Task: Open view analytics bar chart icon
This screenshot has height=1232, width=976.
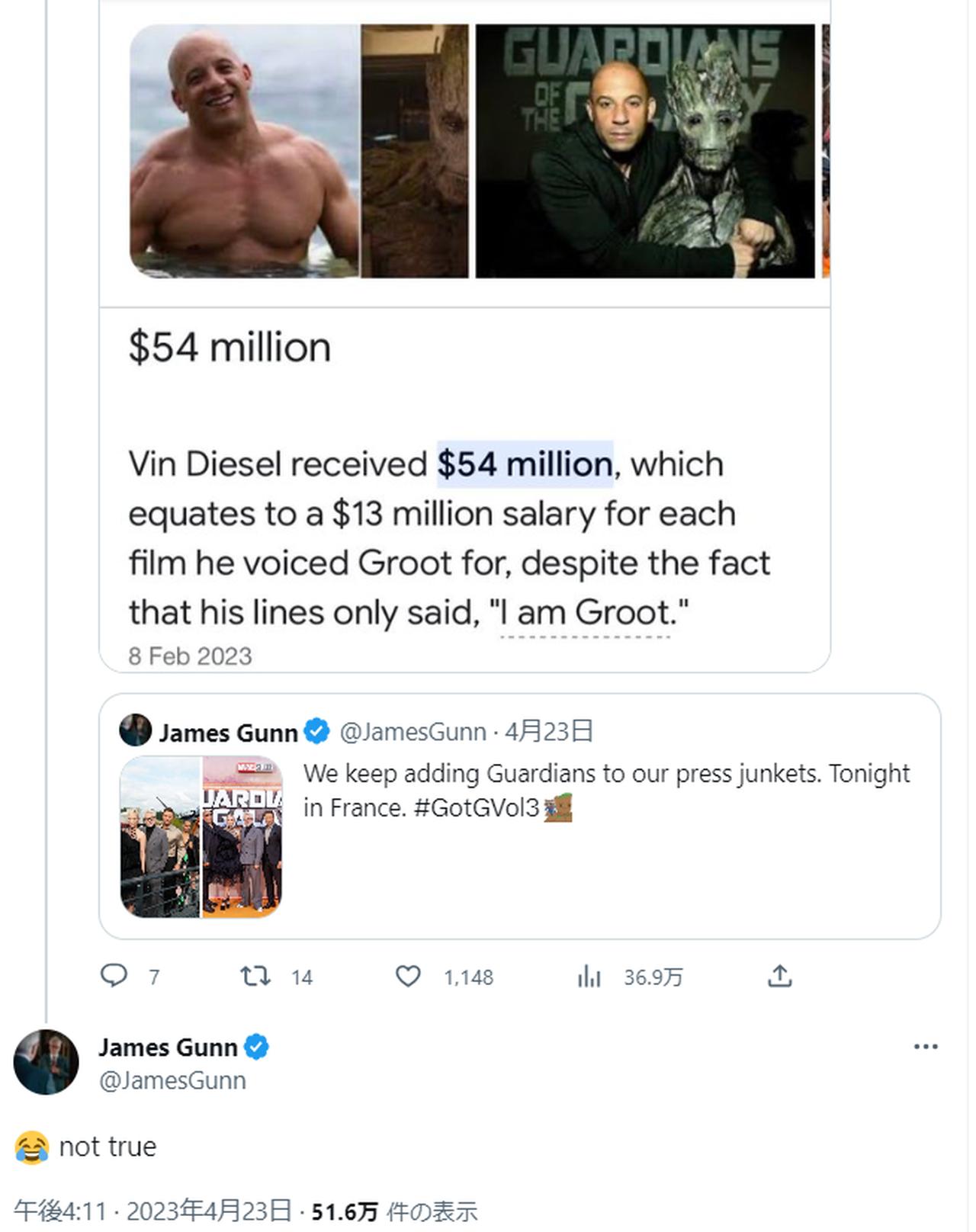Action: [x=589, y=976]
